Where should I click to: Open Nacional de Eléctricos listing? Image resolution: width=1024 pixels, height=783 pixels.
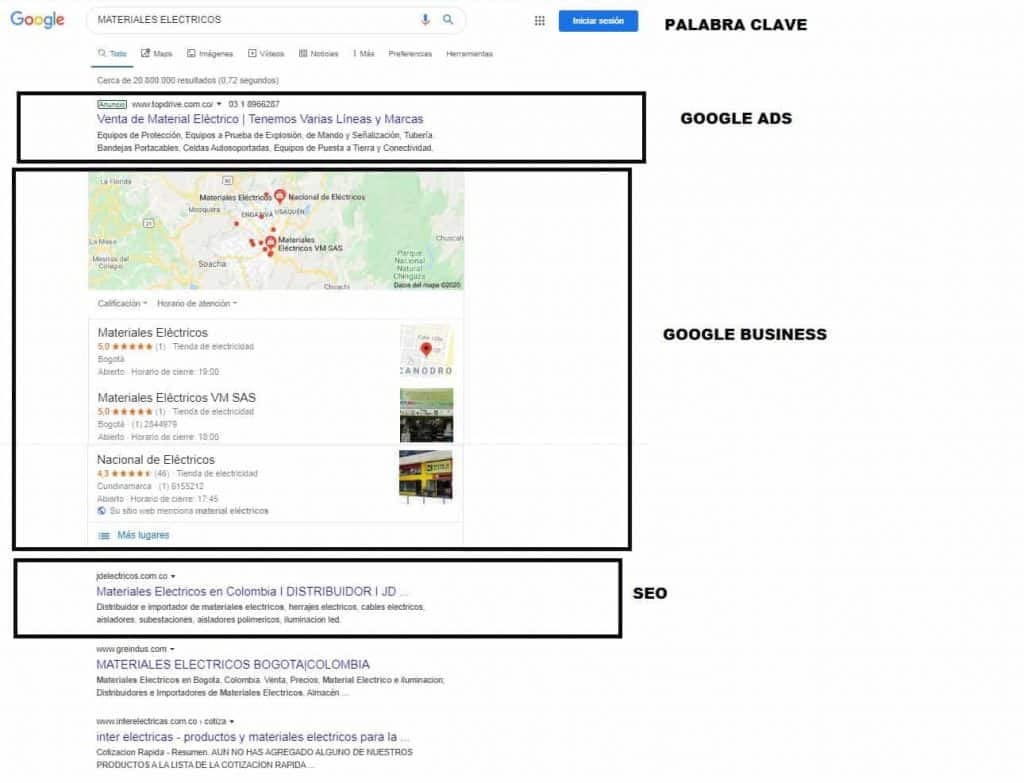(155, 459)
